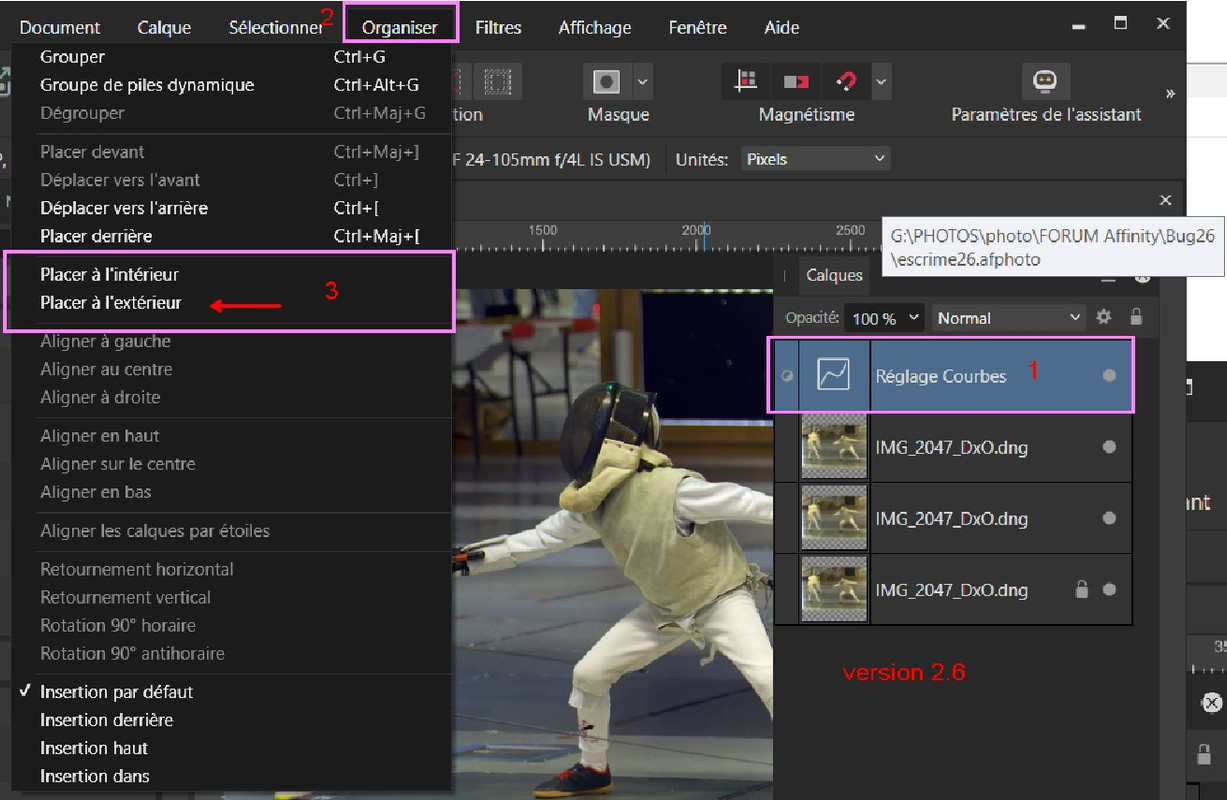Select checked Insertion par défaut option
The height and width of the screenshot is (800, 1227).
[x=230, y=692]
